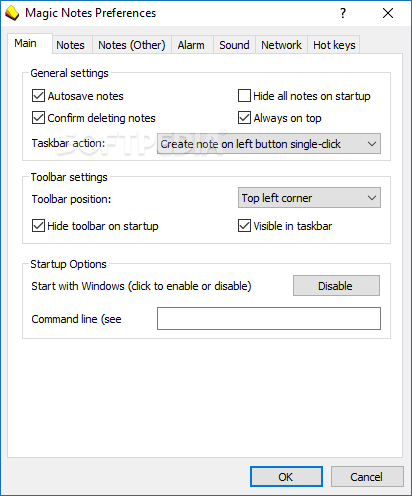Click the 'Command line (see' label
Image resolution: width=412 pixels, height=496 pixels.
[x=76, y=319]
